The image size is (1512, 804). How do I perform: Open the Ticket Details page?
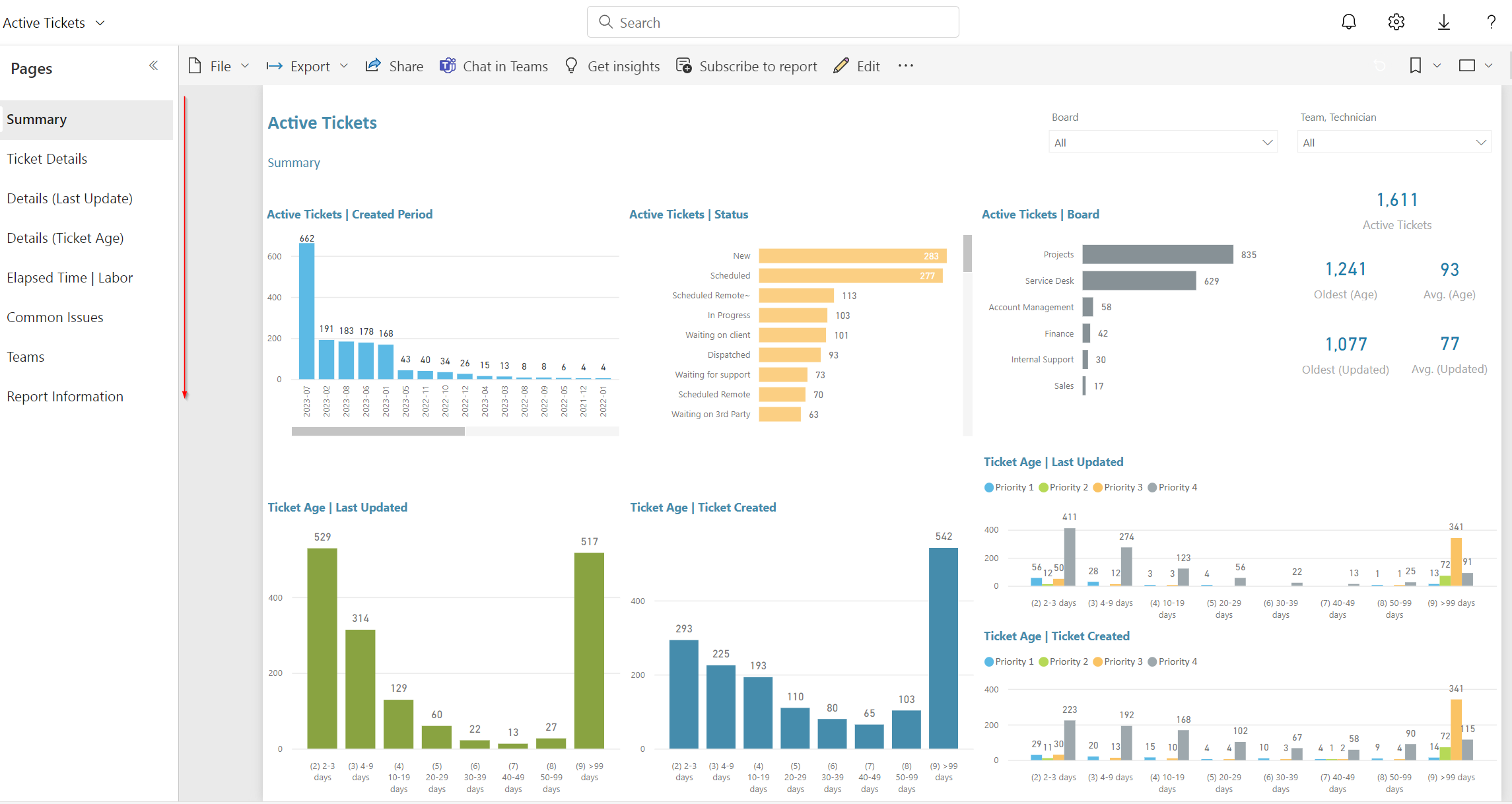pyautogui.click(x=47, y=159)
